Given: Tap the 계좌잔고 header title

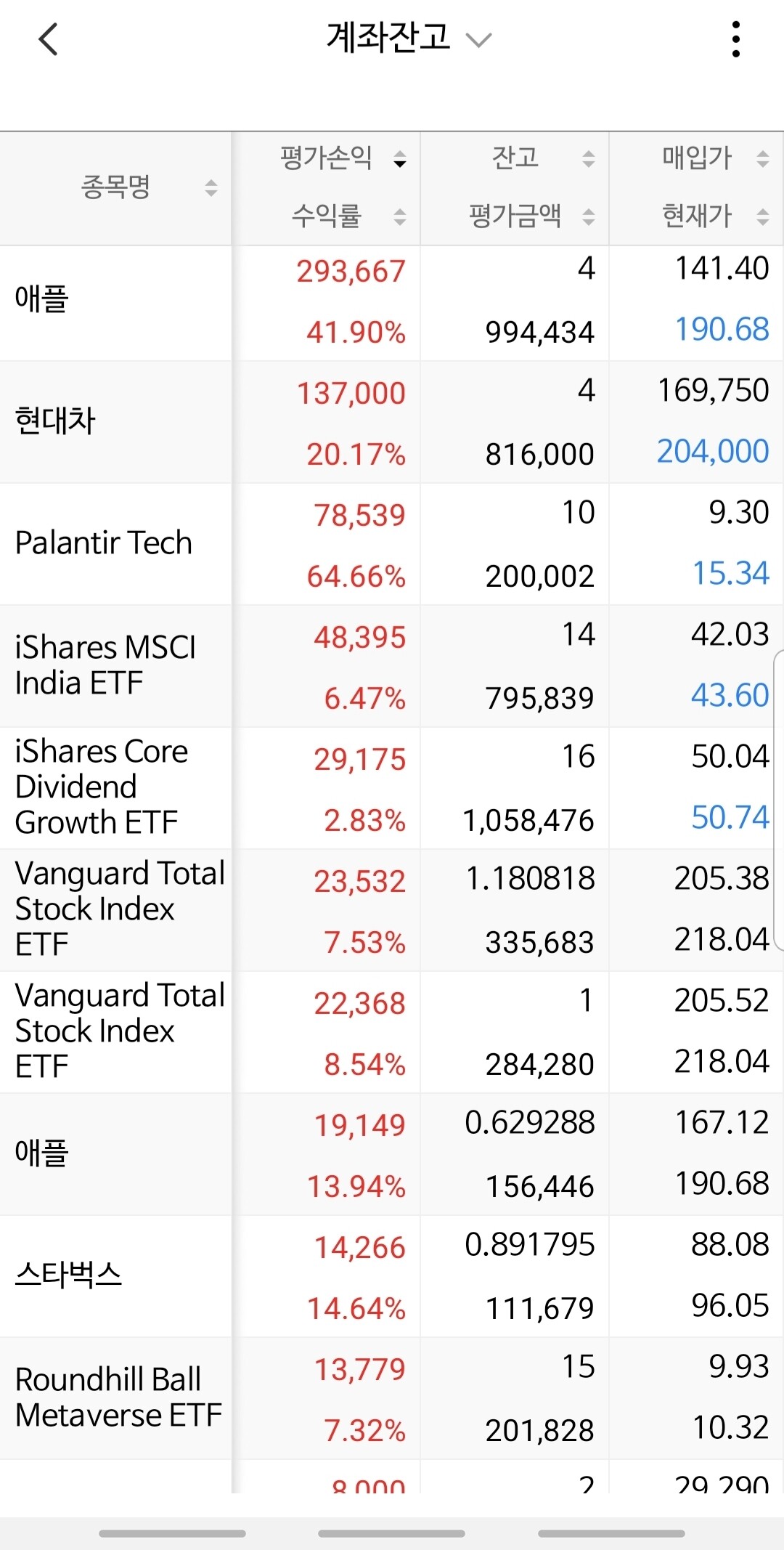Looking at the screenshot, I should (x=389, y=38).
